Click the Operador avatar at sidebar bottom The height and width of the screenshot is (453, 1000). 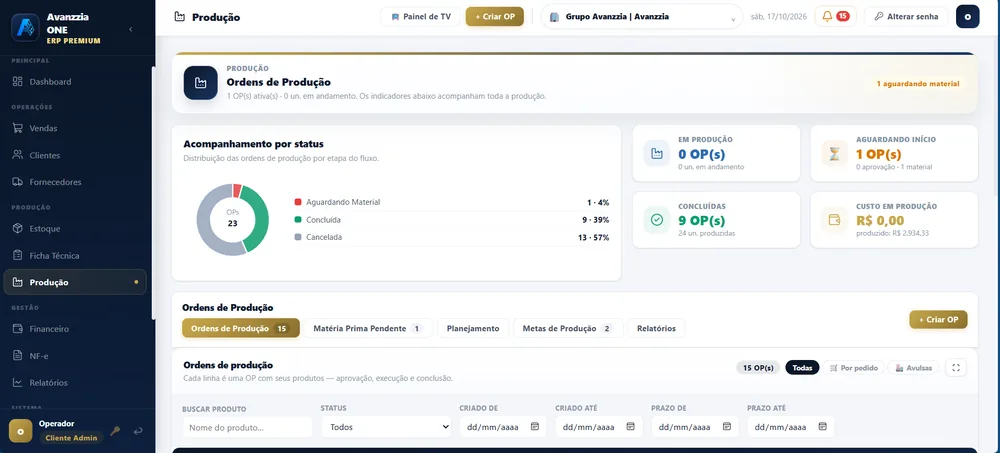[20, 431]
